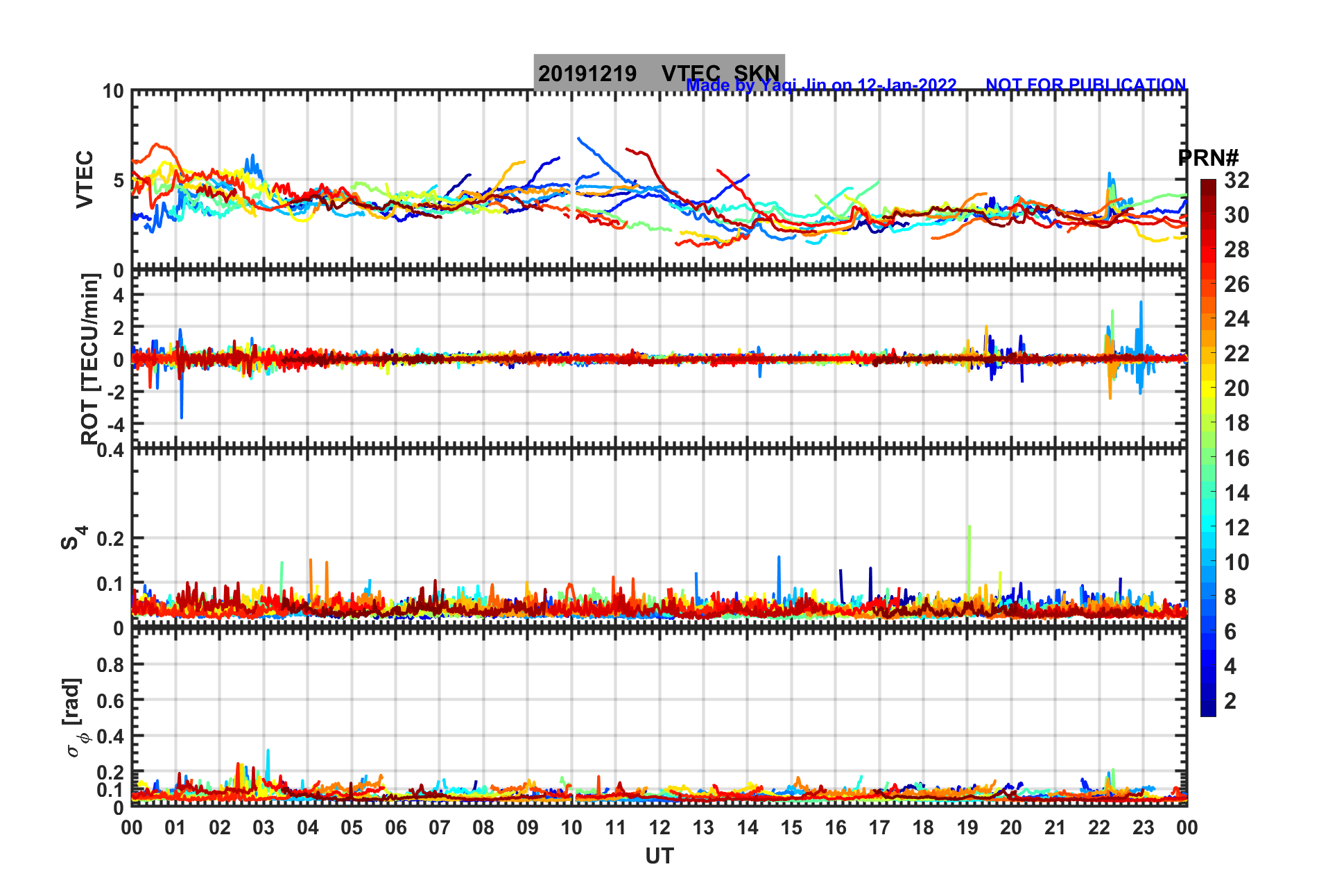Click the "UT" x-axis label

pyautogui.click(x=659, y=856)
